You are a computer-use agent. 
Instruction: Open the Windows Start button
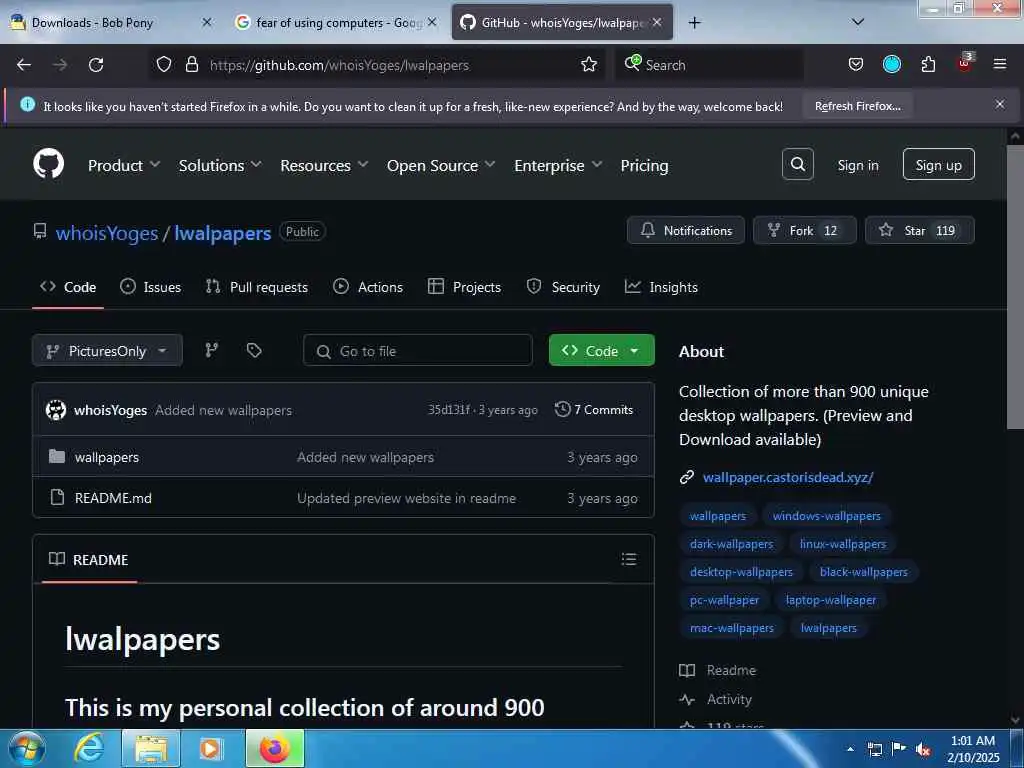pyautogui.click(x=25, y=748)
